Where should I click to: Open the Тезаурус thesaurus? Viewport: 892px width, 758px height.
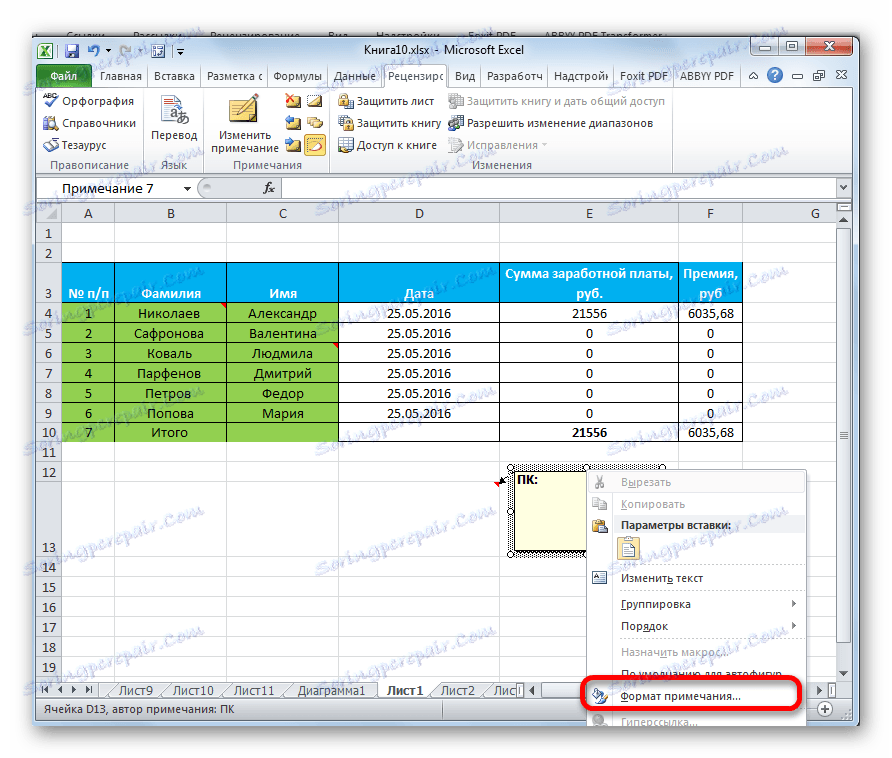click(x=75, y=145)
